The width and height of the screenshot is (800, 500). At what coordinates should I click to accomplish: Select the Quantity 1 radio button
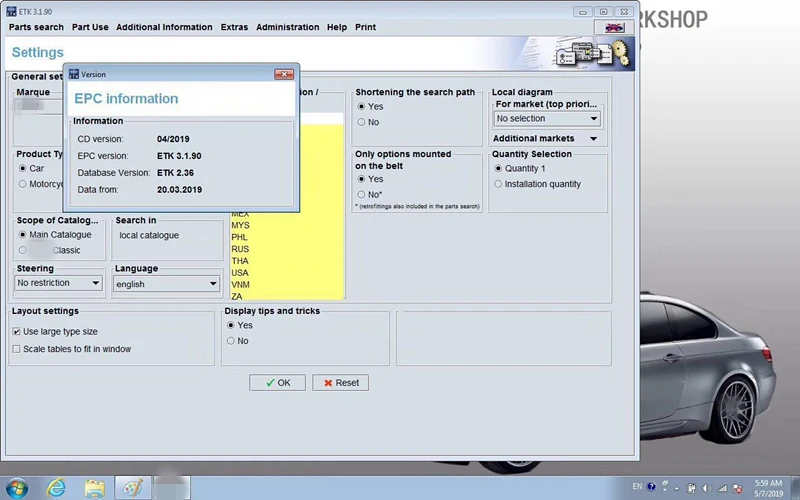pyautogui.click(x=498, y=168)
